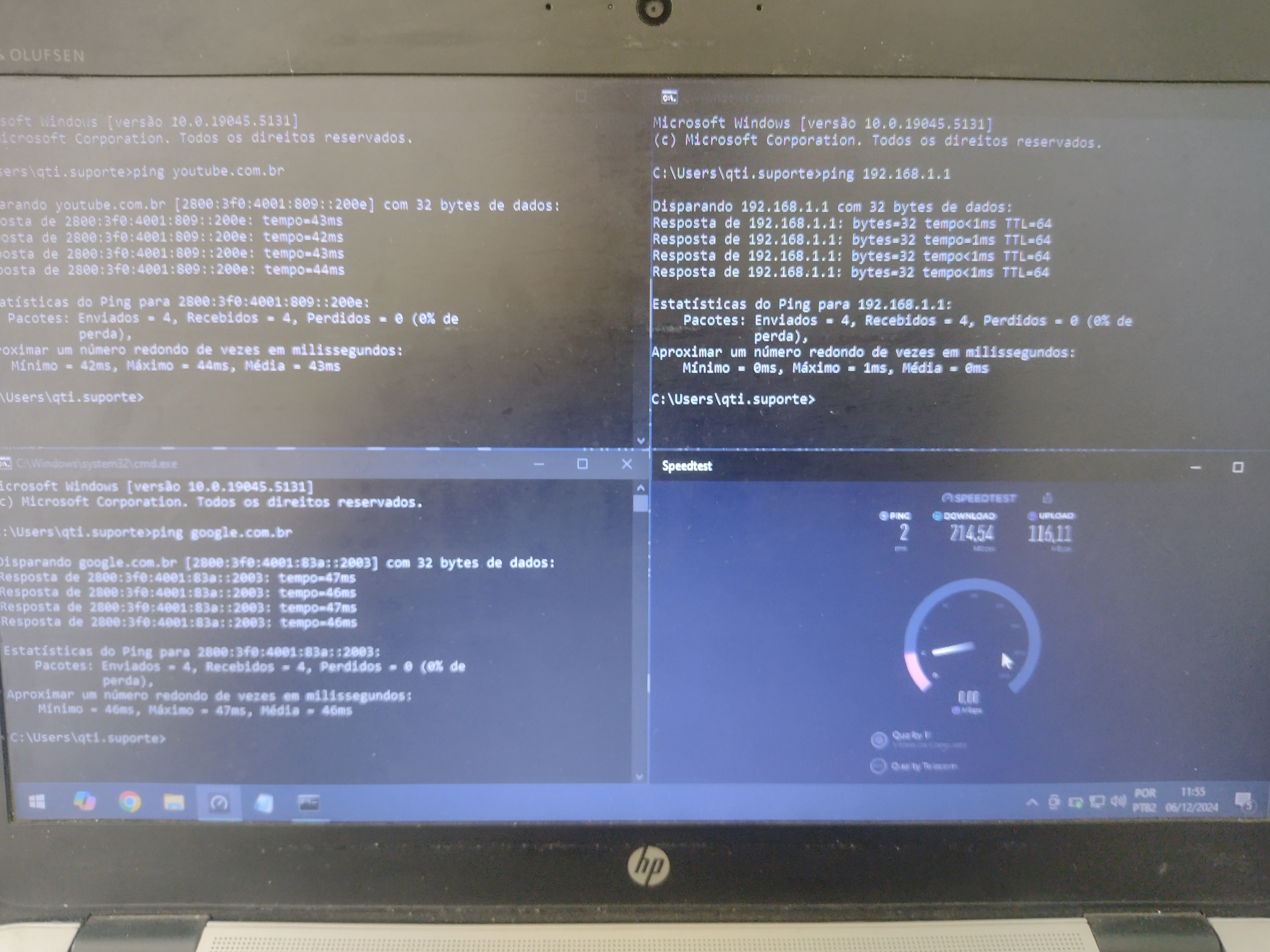The width and height of the screenshot is (1270, 952).
Task: Show hidden system tray icons
Action: (1032, 802)
